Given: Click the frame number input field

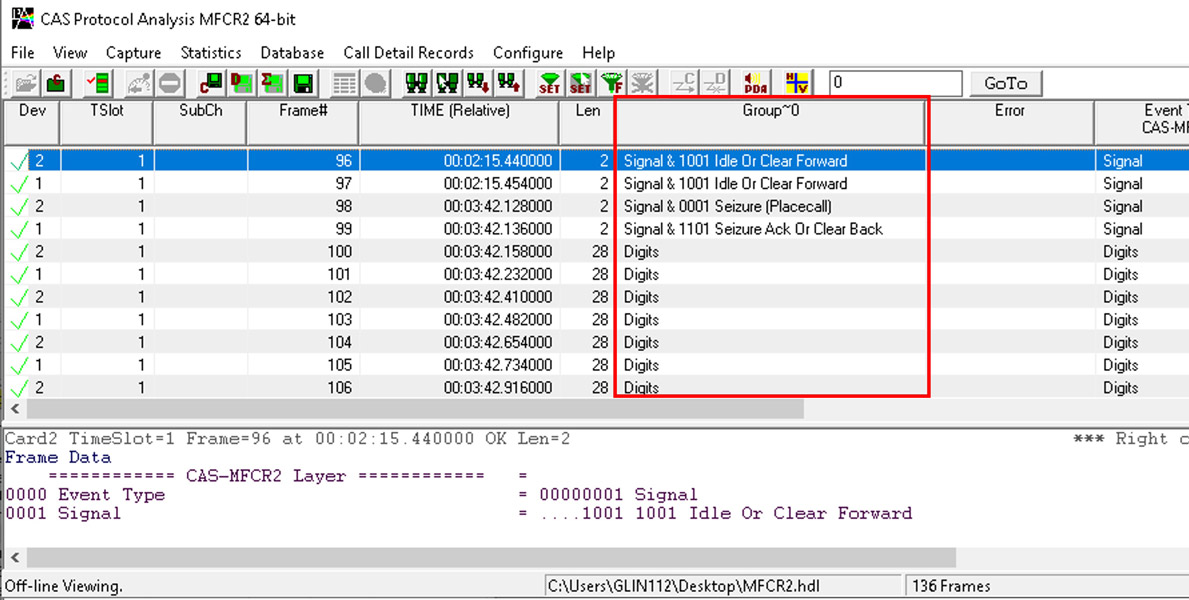Looking at the screenshot, I should 896,83.
